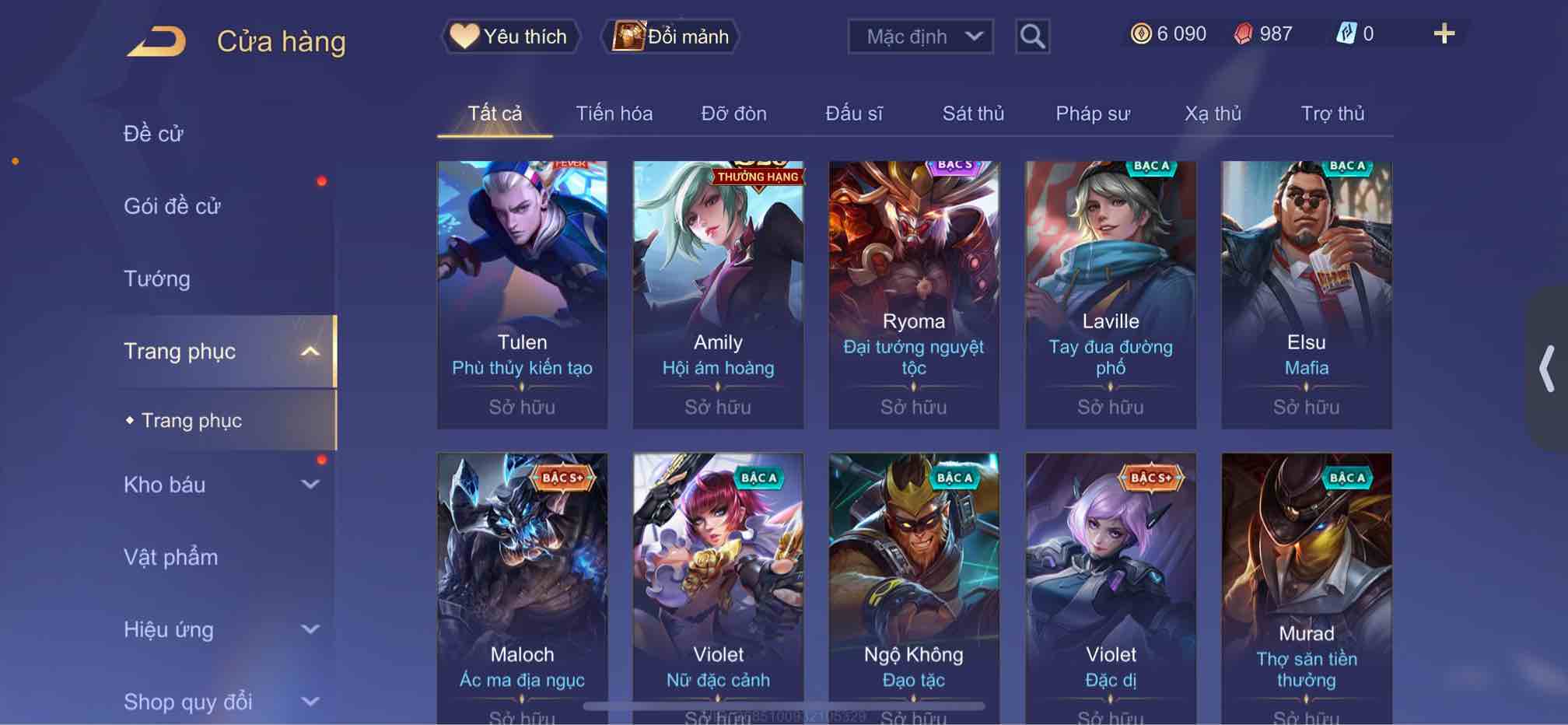This screenshot has height=725, width=1568.
Task: Switch to the Sát thủ tab
Action: 973,114
